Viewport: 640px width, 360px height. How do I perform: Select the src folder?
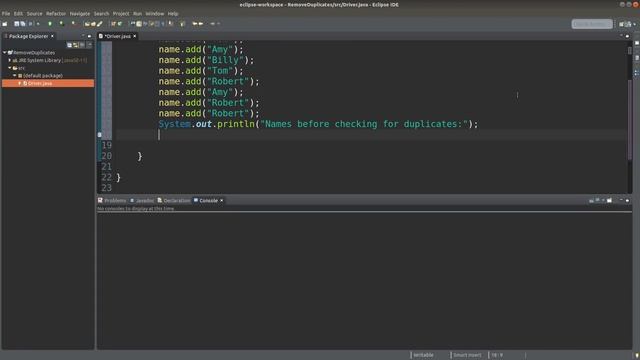tap(21, 68)
